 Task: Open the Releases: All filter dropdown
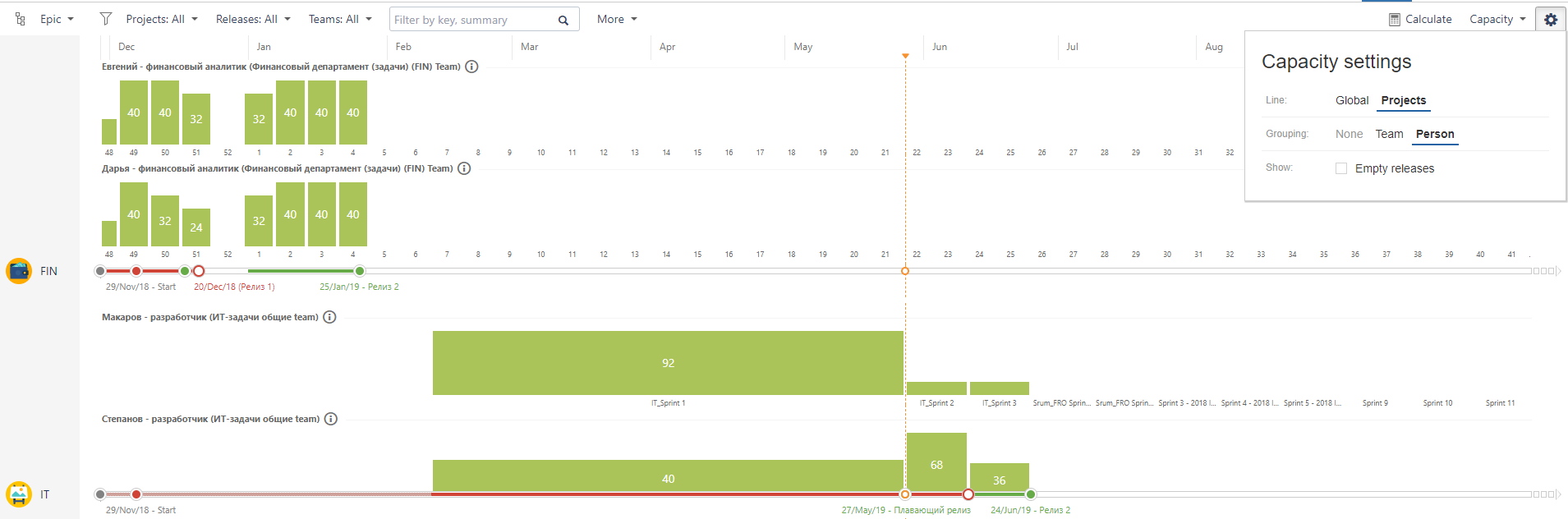pos(253,19)
